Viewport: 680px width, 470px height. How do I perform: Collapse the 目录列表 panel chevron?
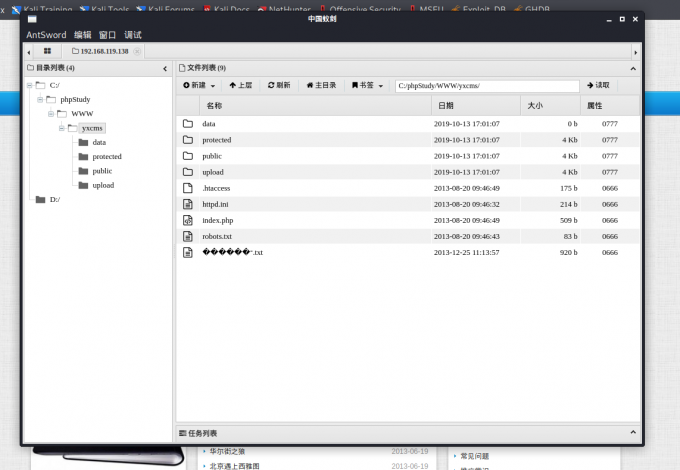(165, 69)
